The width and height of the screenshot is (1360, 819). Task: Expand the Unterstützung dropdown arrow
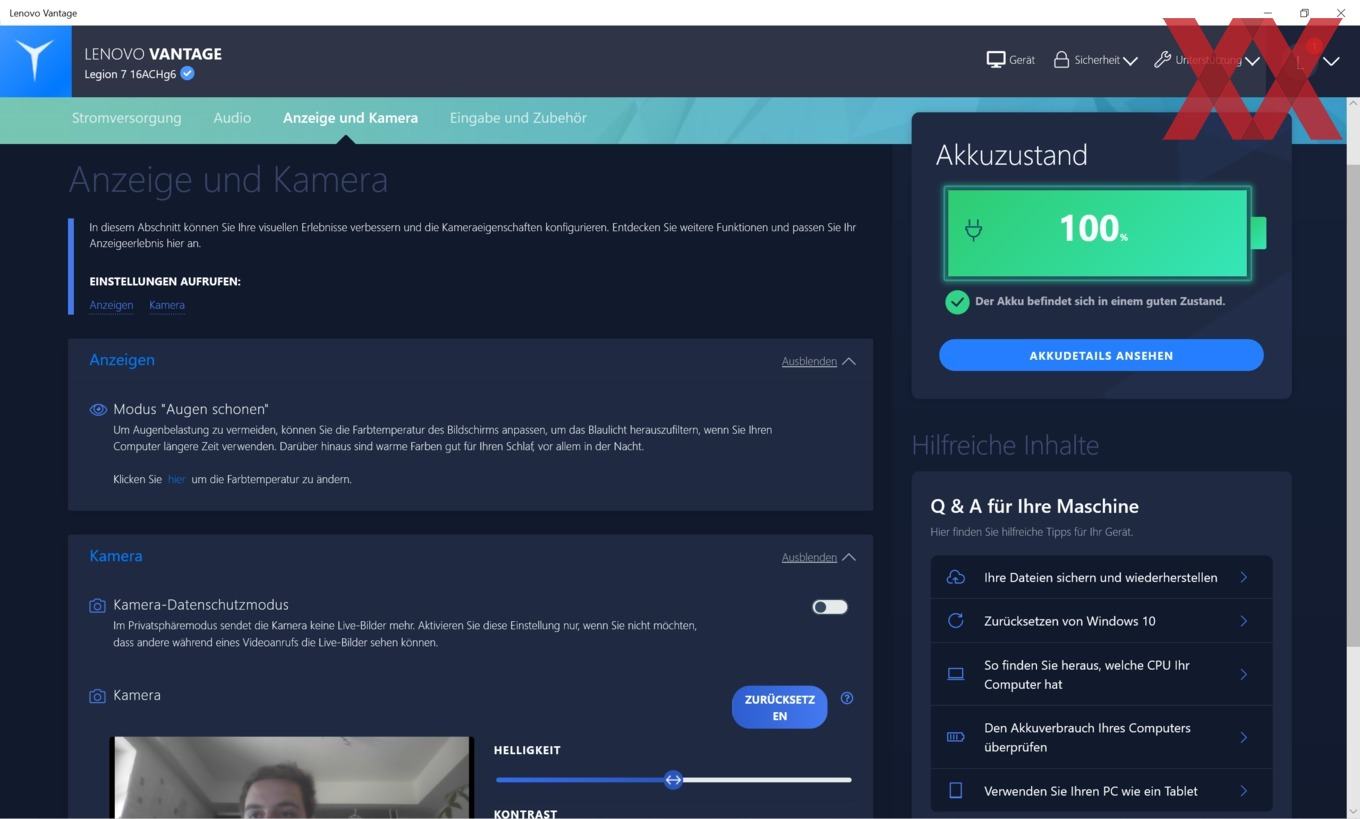(1252, 61)
